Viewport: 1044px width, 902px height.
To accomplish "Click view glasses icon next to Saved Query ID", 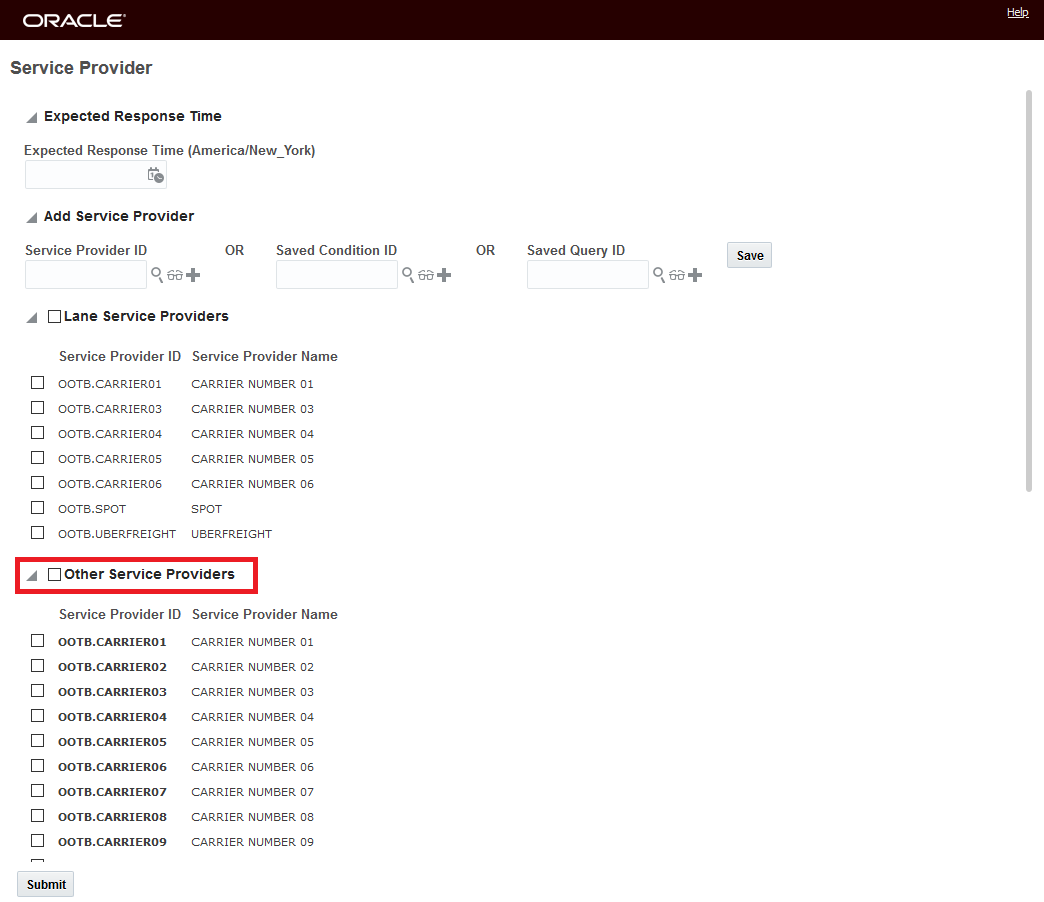I will [677, 275].
